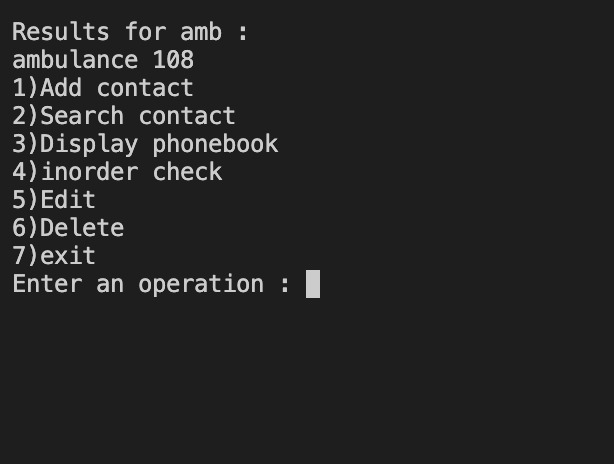Click the word "phonebook" in option 3

click(215, 144)
